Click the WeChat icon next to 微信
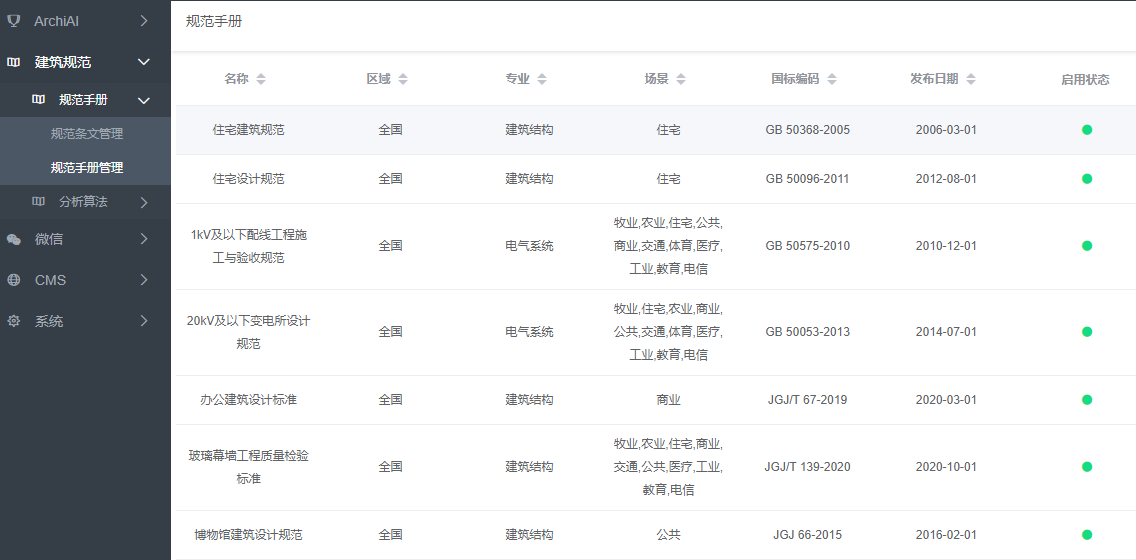1136x560 pixels. pyautogui.click(x=14, y=239)
